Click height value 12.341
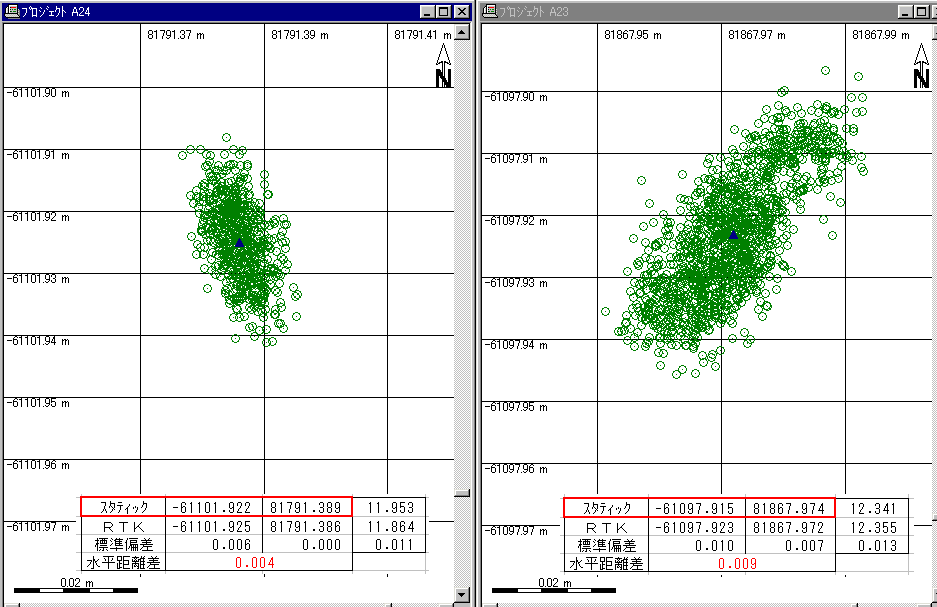 (874, 509)
